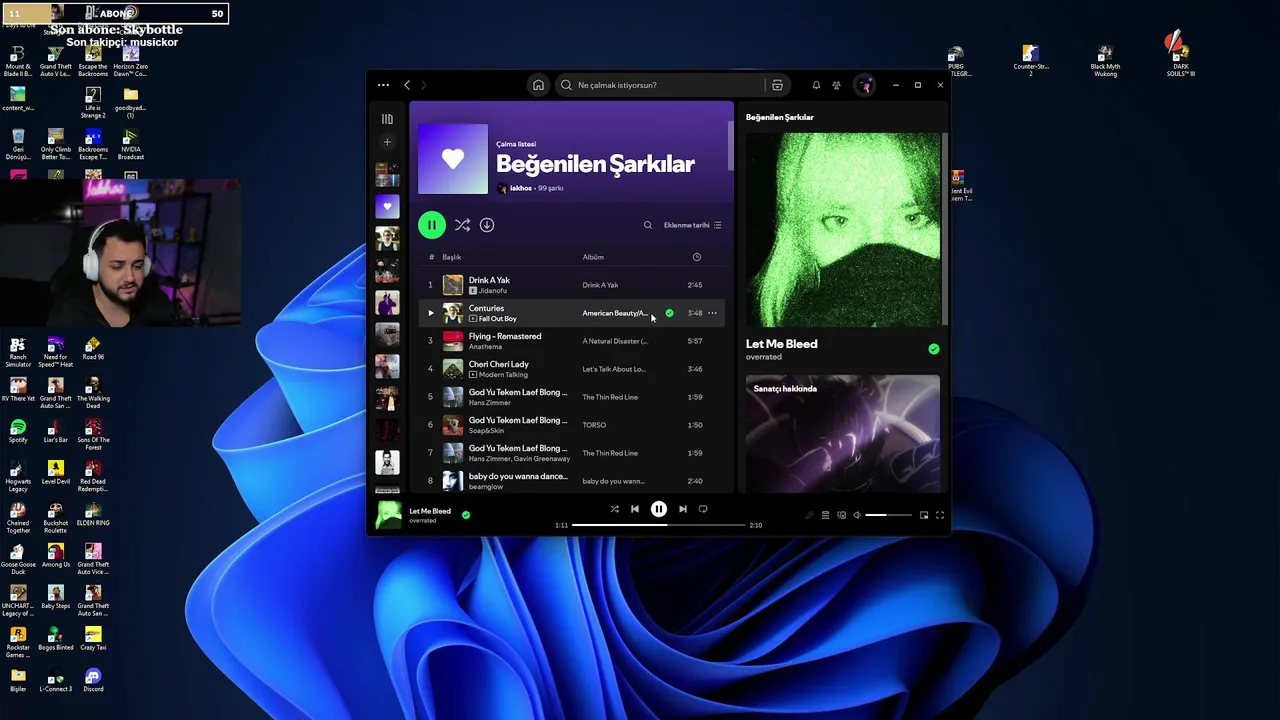Open the play queue icon
The image size is (1280, 720).
[825, 515]
